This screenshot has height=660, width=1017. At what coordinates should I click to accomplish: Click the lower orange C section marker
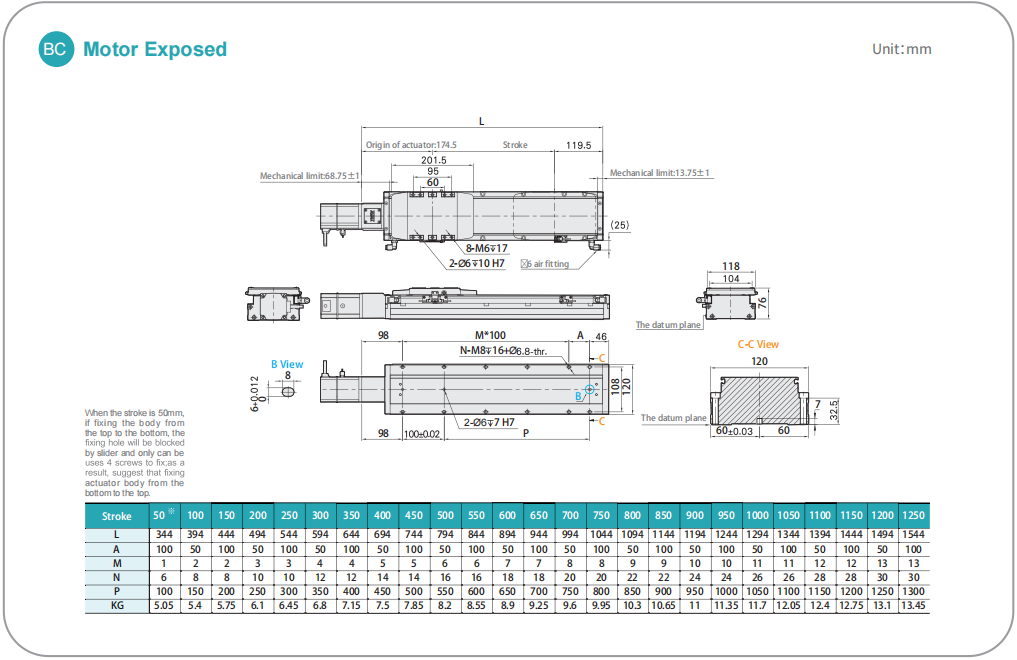pos(602,422)
